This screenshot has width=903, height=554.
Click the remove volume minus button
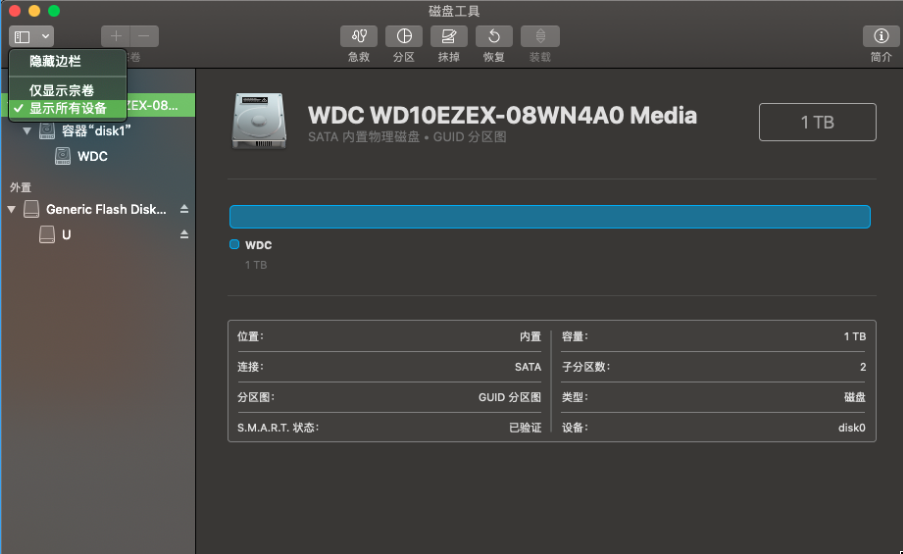145,36
